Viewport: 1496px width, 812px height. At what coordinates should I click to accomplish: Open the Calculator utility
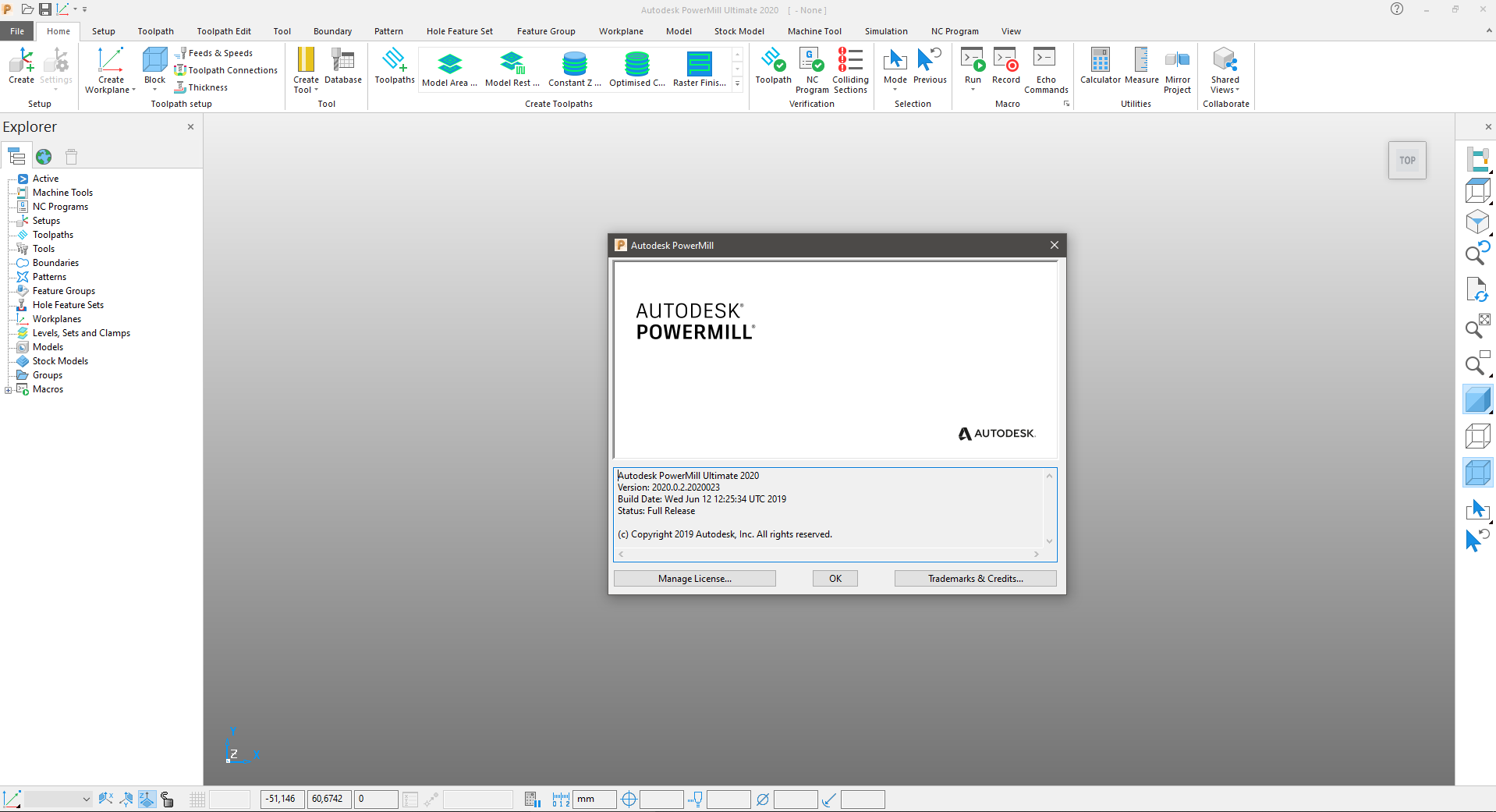(x=1100, y=66)
